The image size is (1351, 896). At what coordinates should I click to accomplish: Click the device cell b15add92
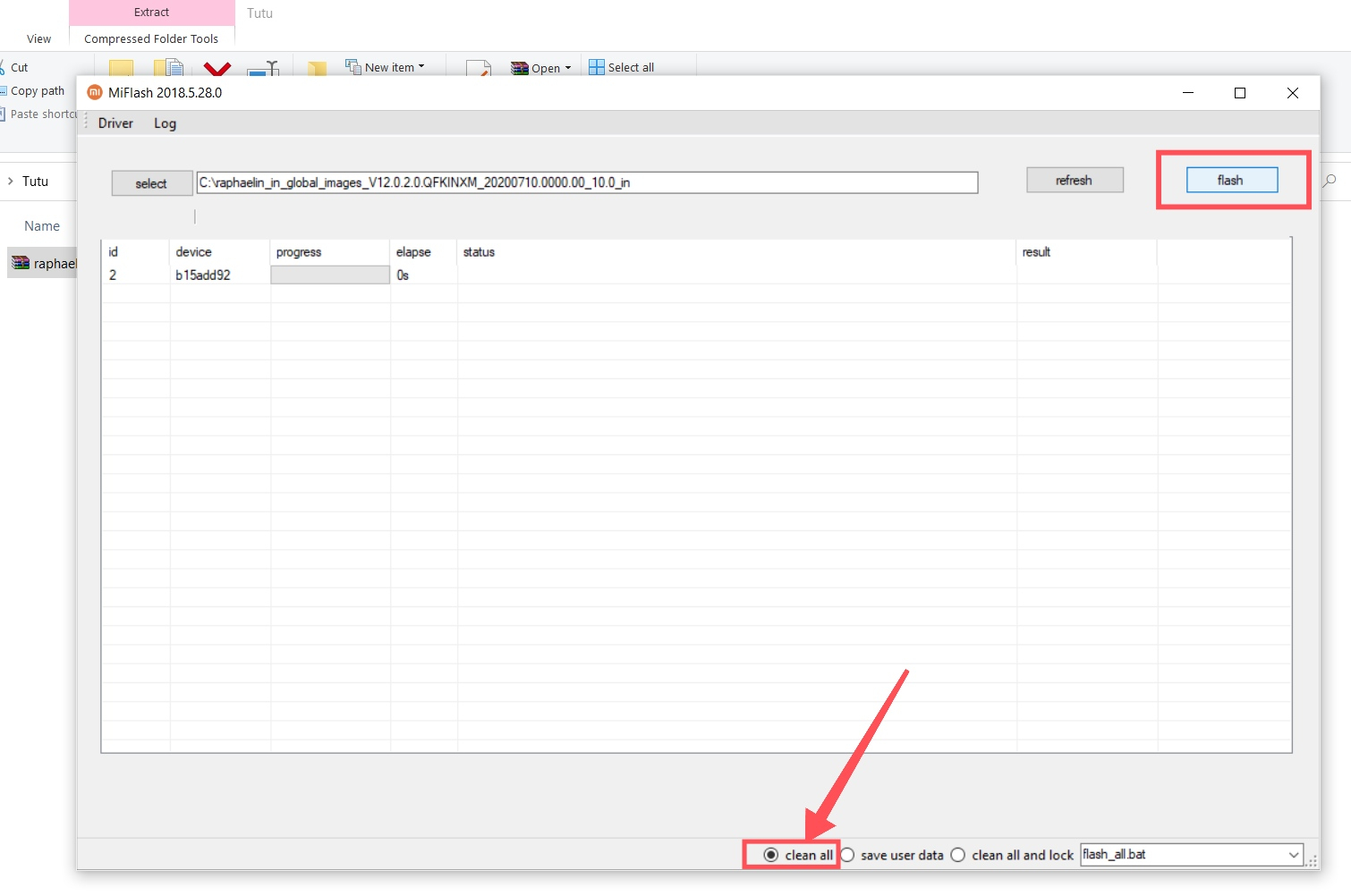203,275
